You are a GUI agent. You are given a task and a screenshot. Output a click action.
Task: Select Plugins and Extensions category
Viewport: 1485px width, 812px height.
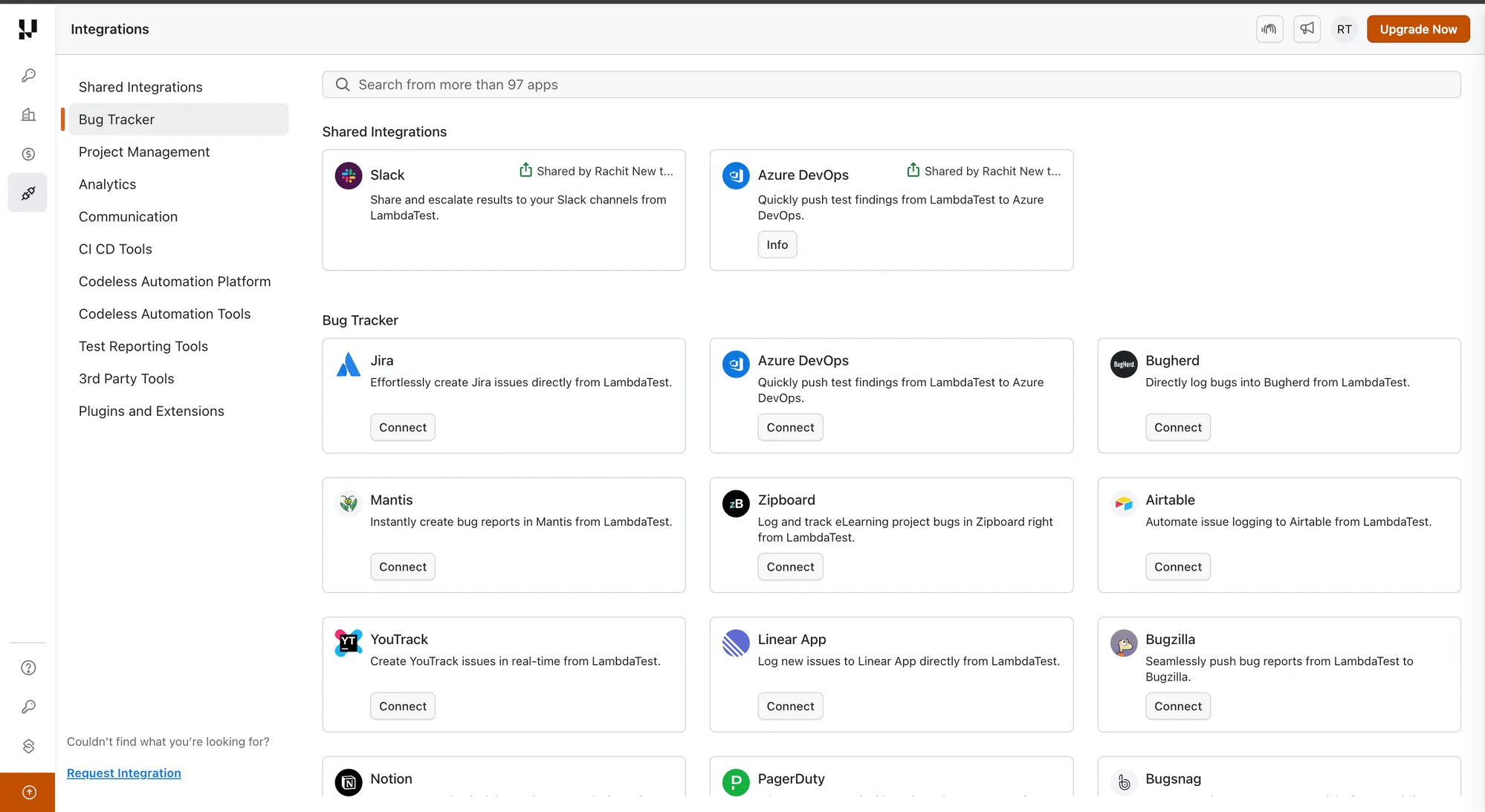pyautogui.click(x=178, y=411)
